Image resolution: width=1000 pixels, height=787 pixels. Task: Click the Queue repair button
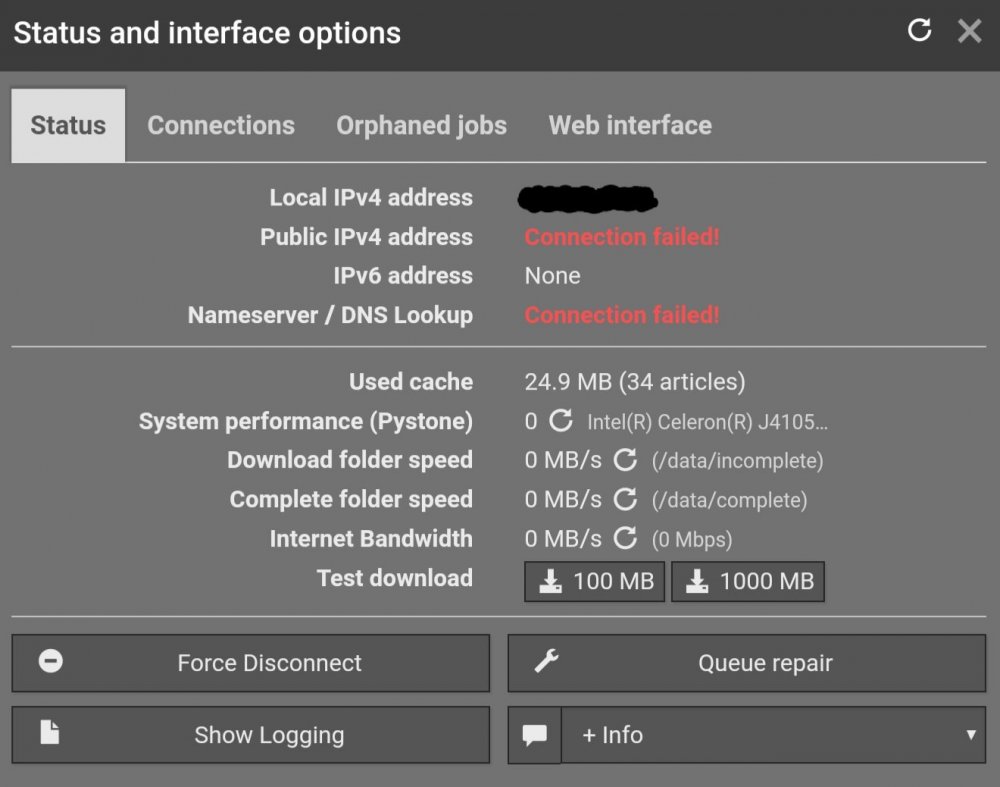(747, 663)
